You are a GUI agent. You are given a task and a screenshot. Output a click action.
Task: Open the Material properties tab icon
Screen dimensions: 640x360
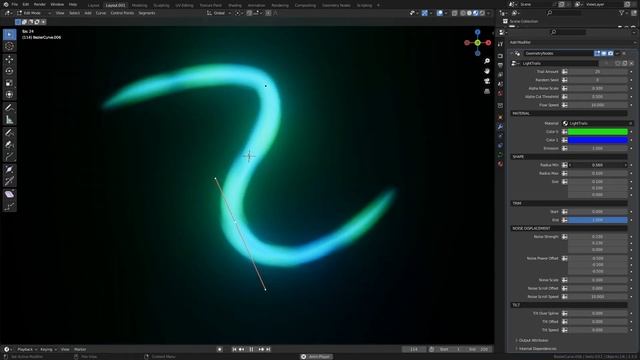click(x=500, y=164)
